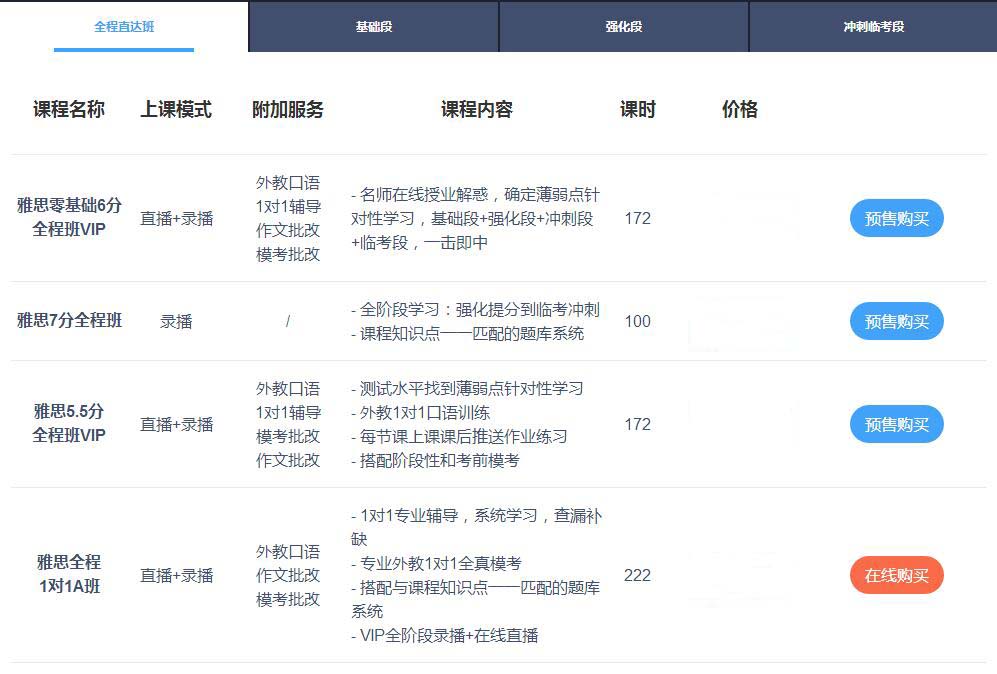This screenshot has width=997, height=674.
Task: Click the 上课模式 column header
Action: click(x=176, y=110)
